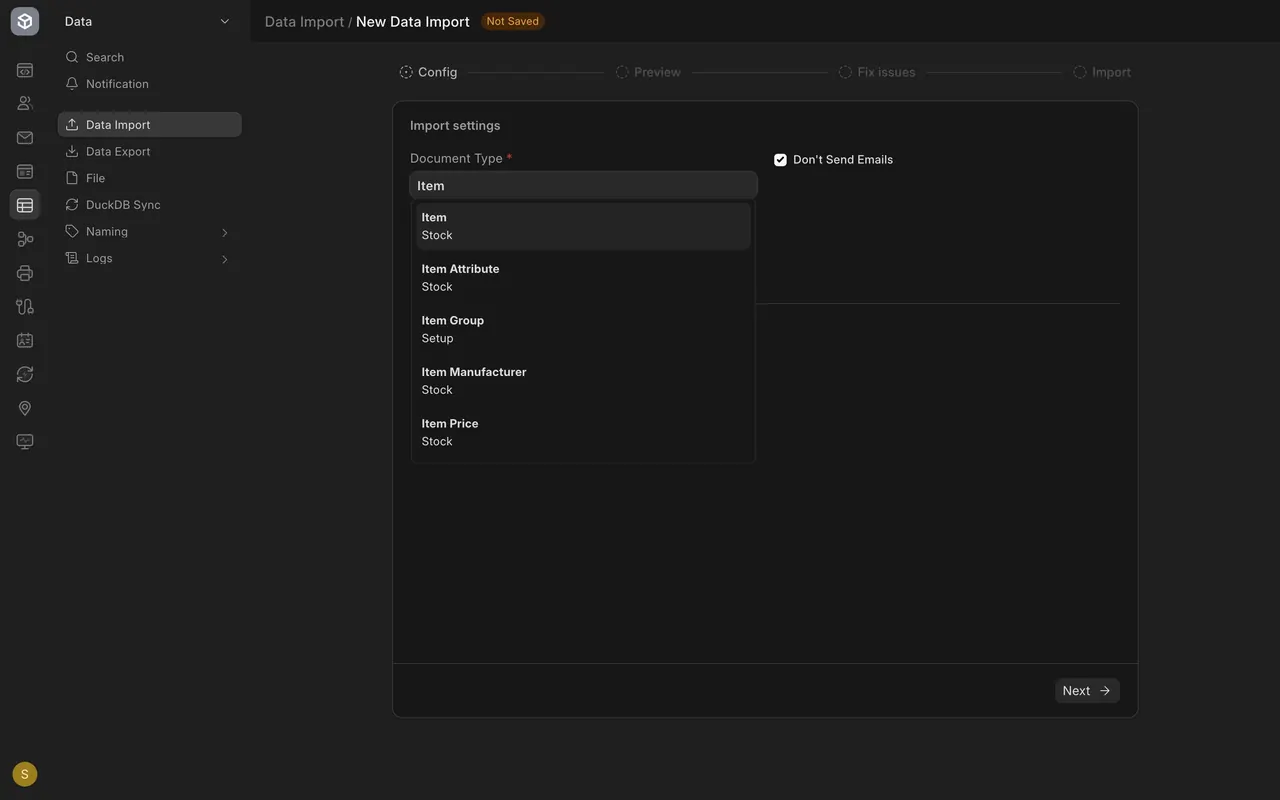1280x800 pixels.
Task: Click the Next button
Action: [x=1087, y=691]
